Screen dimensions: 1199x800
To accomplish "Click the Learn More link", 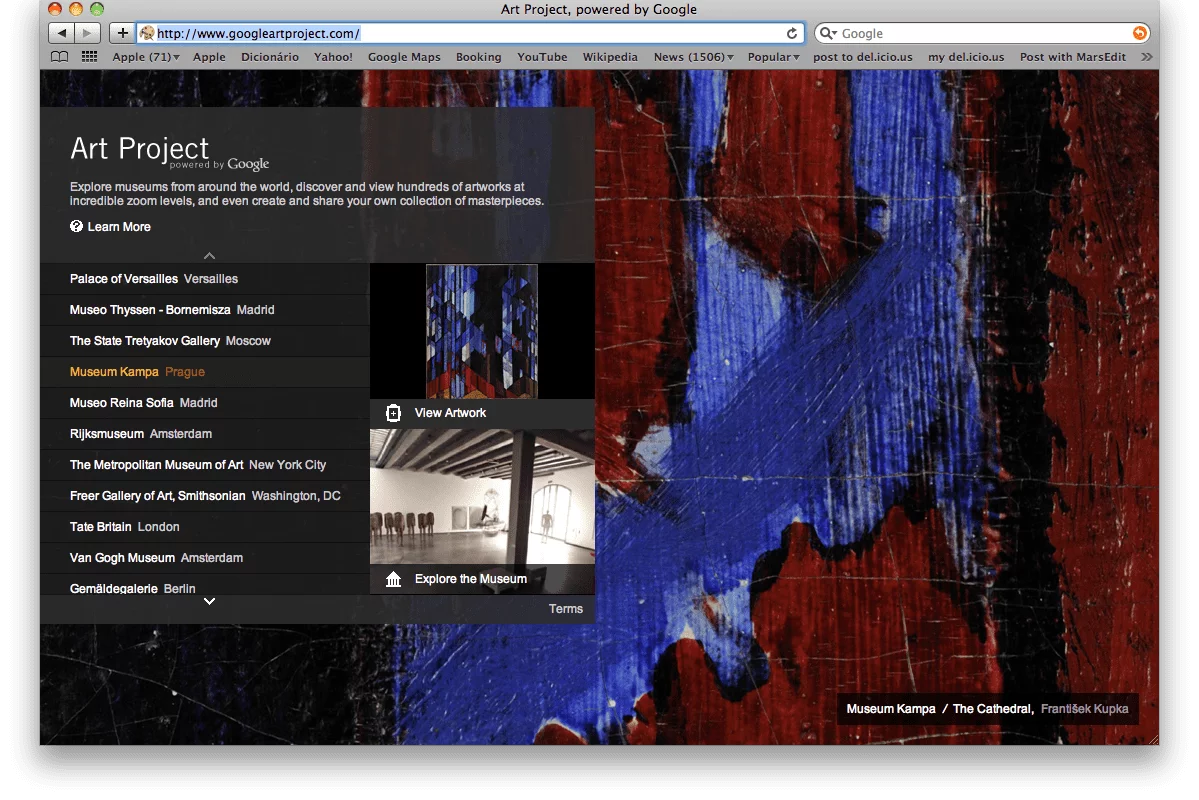I will 119,226.
